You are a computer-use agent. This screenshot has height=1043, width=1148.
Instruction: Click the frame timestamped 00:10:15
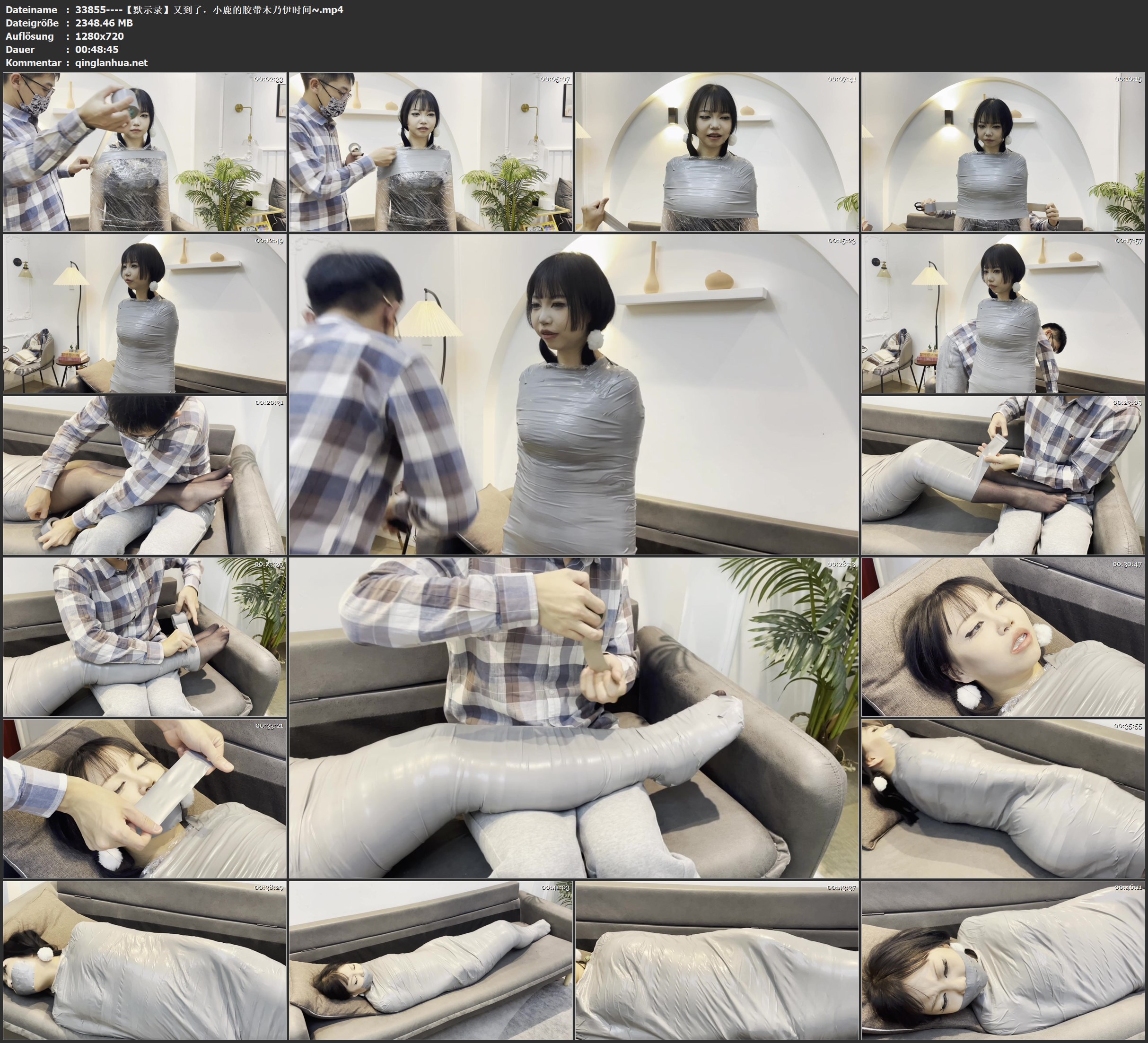tap(1003, 152)
